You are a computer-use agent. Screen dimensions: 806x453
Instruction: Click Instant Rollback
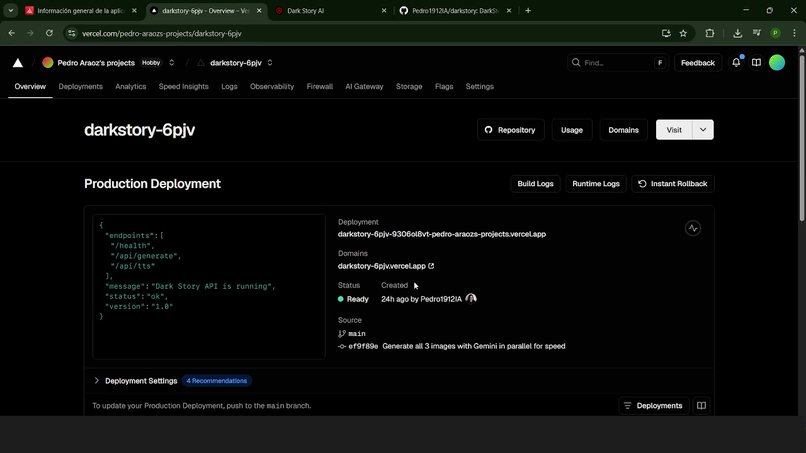[x=672, y=184]
